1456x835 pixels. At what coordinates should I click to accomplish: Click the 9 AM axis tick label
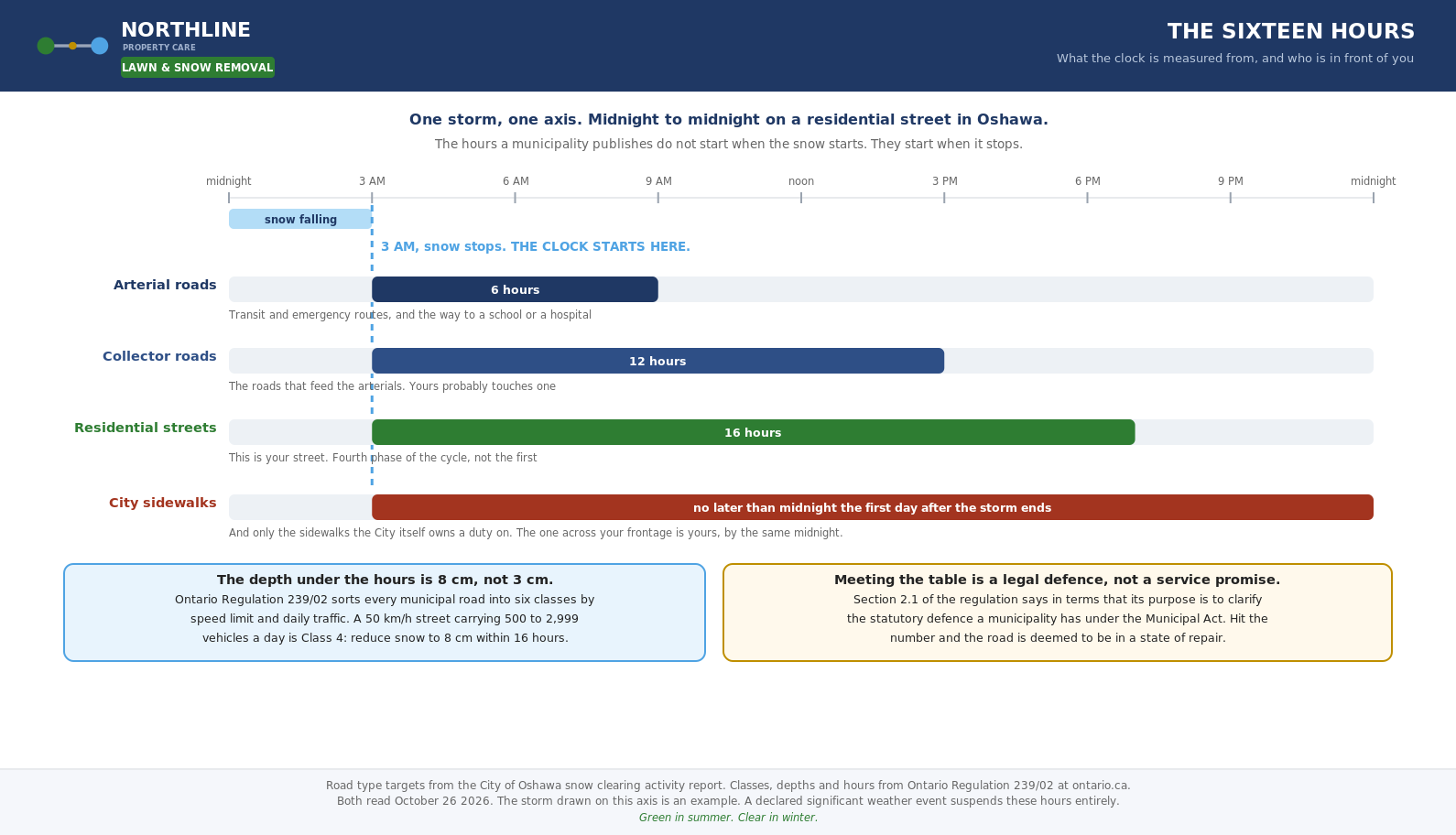(658, 181)
